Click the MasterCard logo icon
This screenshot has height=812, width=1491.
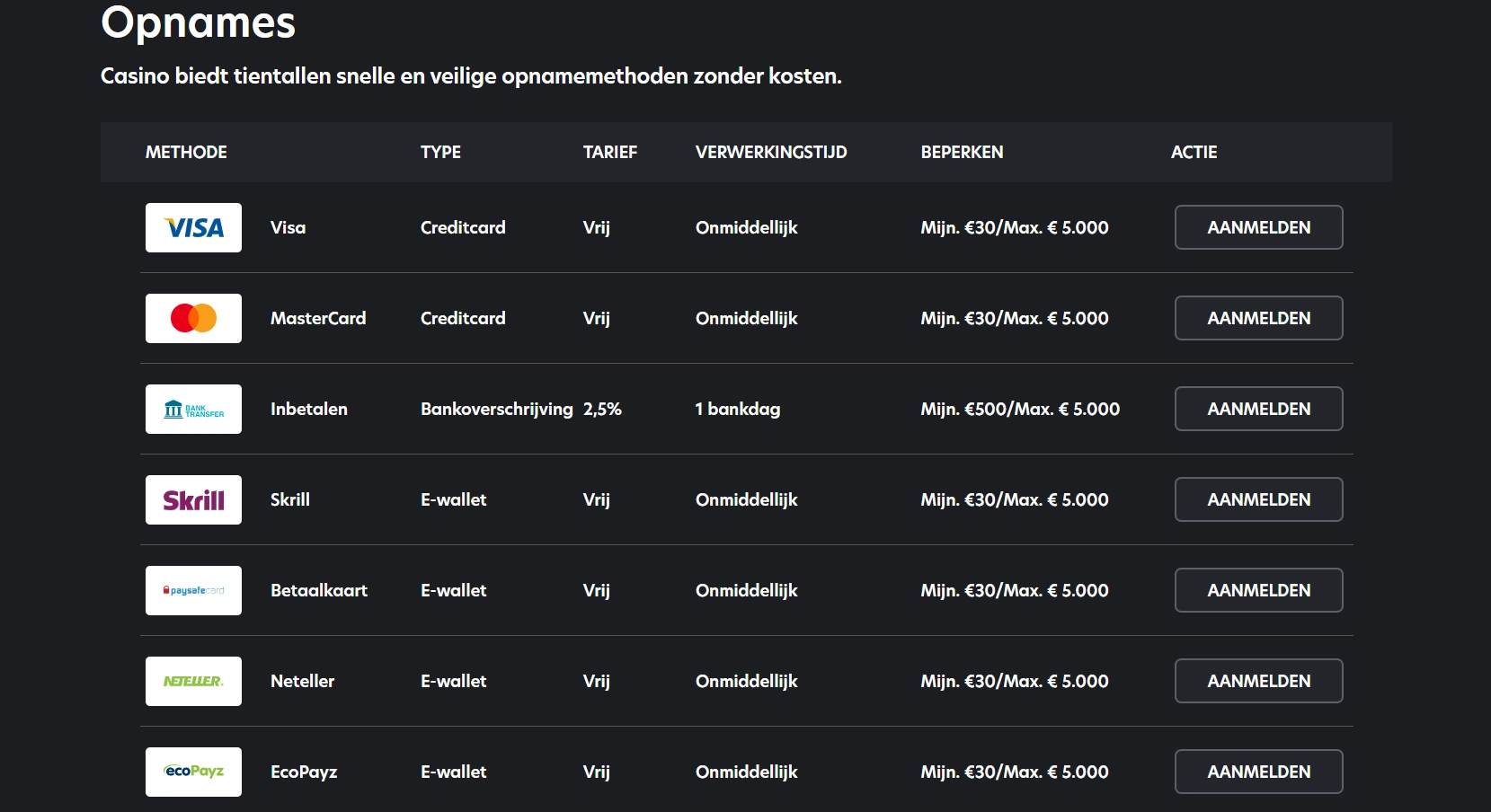[x=193, y=318]
